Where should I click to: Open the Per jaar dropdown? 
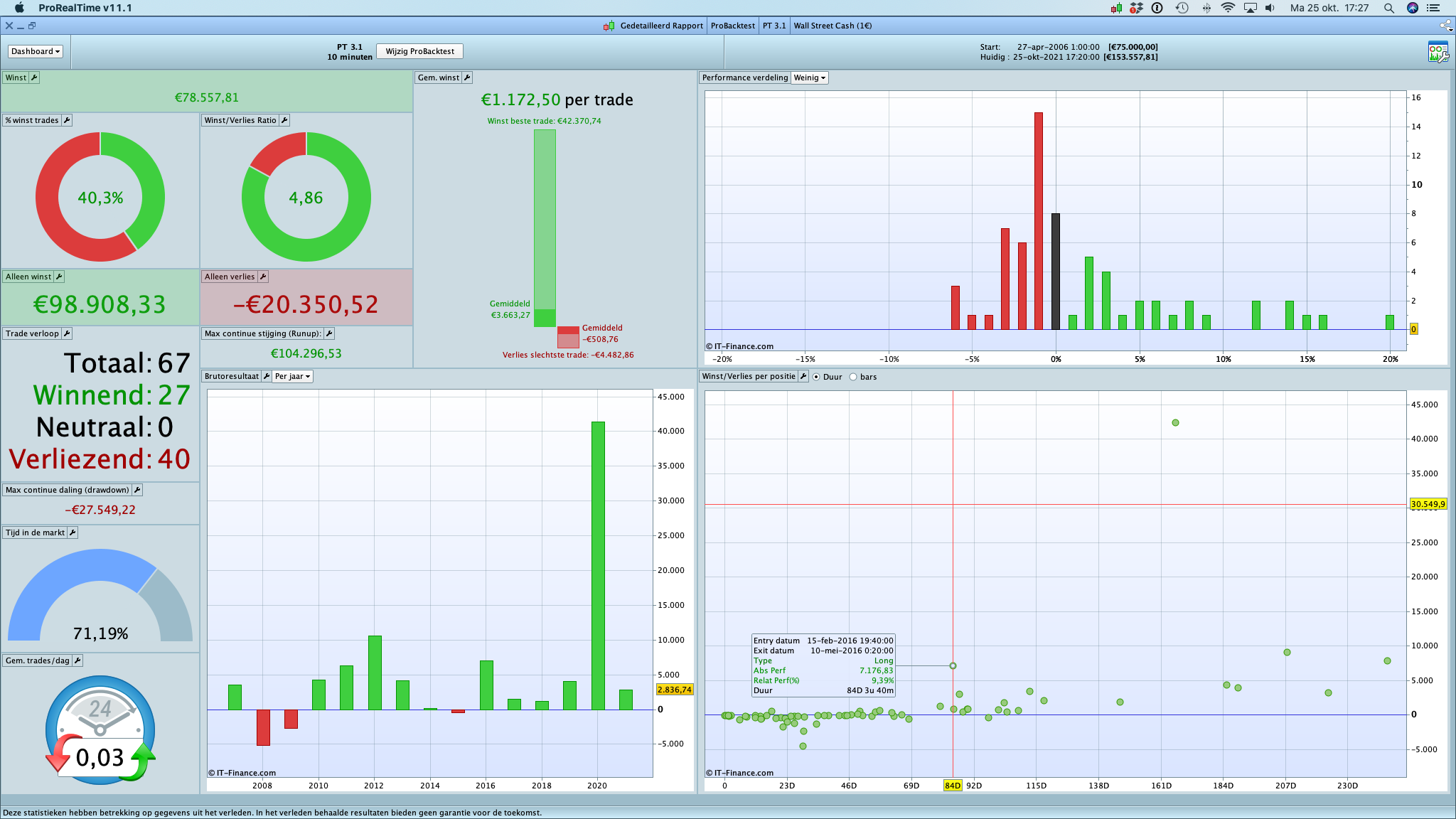click(x=293, y=376)
